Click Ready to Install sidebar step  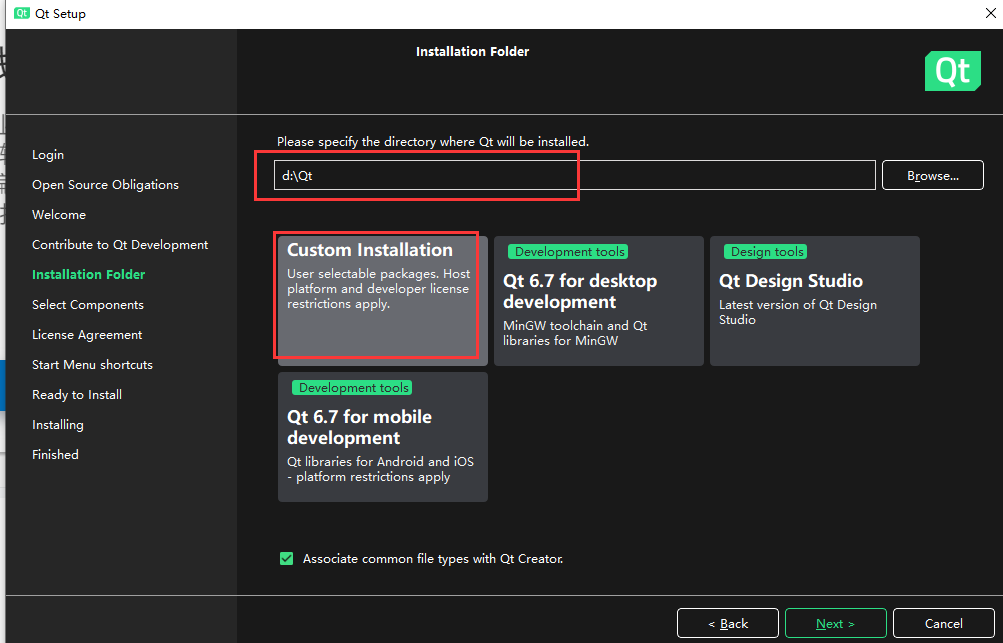[77, 395]
